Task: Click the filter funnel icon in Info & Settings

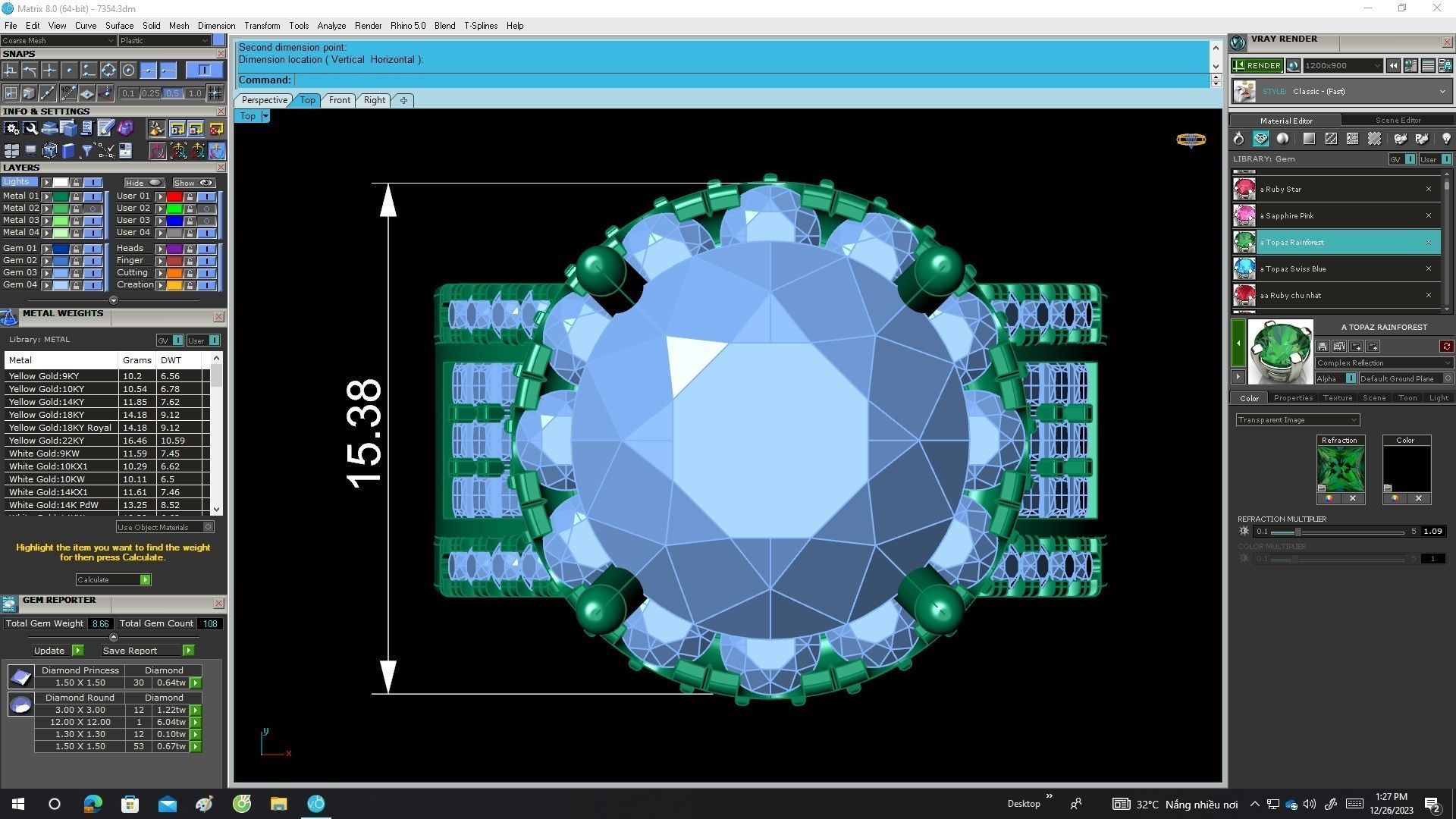Action: click(87, 151)
